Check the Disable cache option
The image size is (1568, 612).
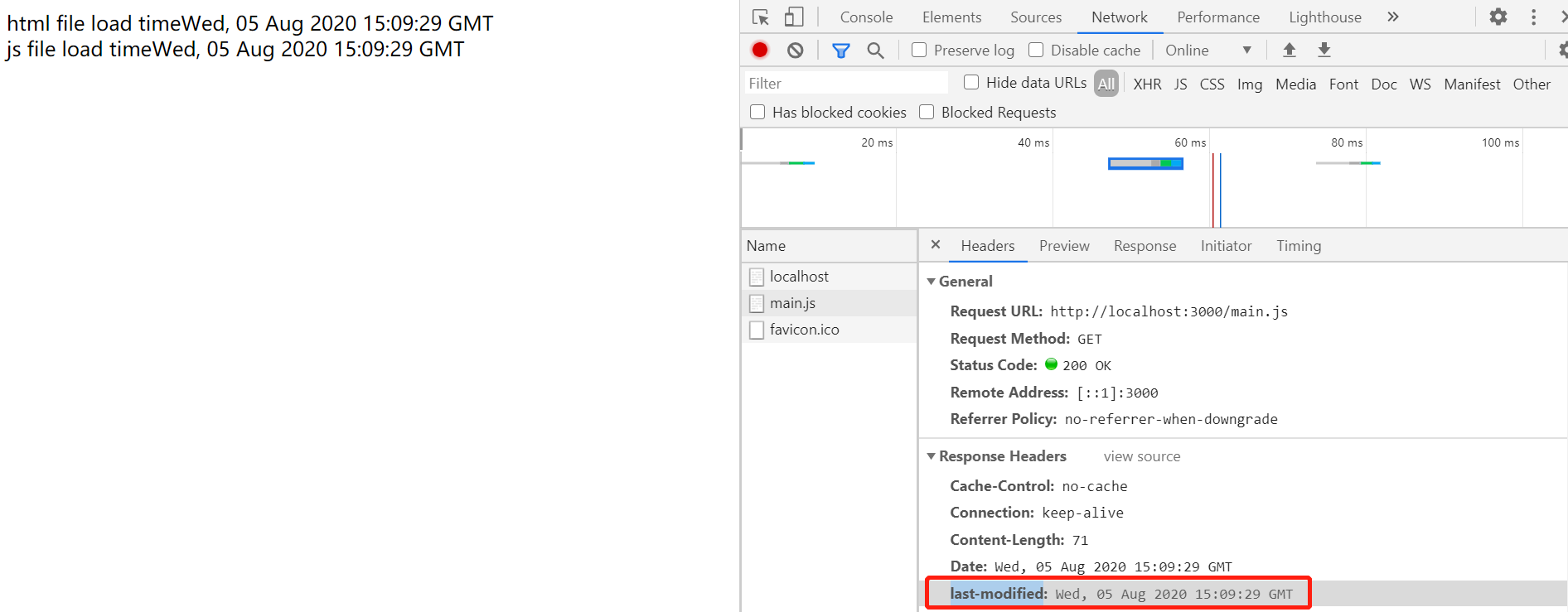click(x=1036, y=51)
